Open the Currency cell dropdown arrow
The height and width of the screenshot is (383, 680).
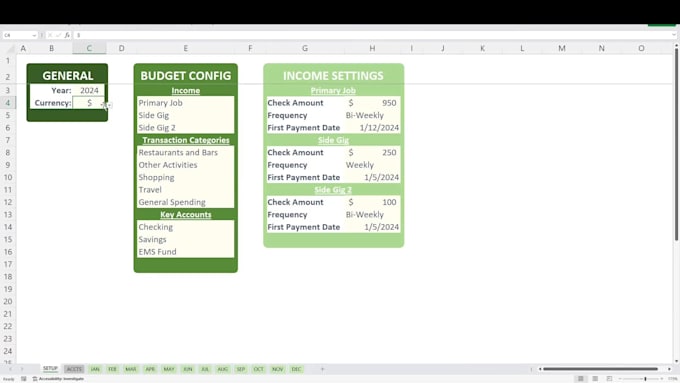[108, 104]
